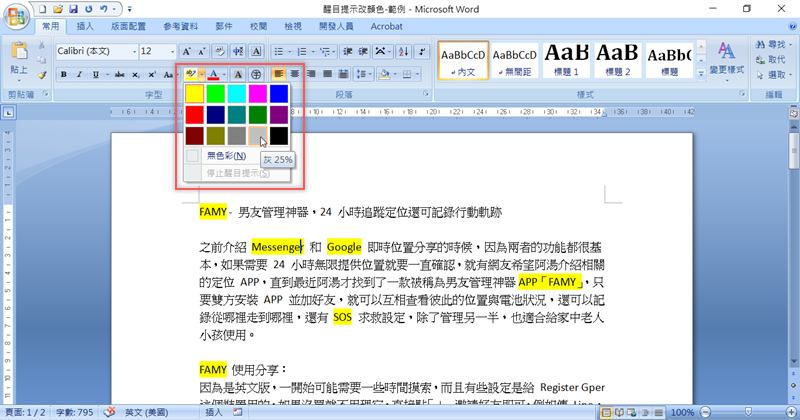This screenshot has height=420, width=800.
Task: Click the 貼上 paste icon
Action: (x=18, y=56)
